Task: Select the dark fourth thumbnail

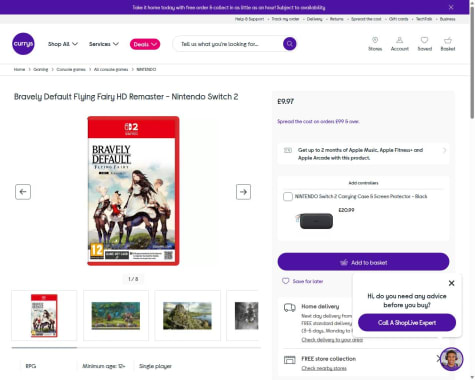Action: click(x=244, y=316)
